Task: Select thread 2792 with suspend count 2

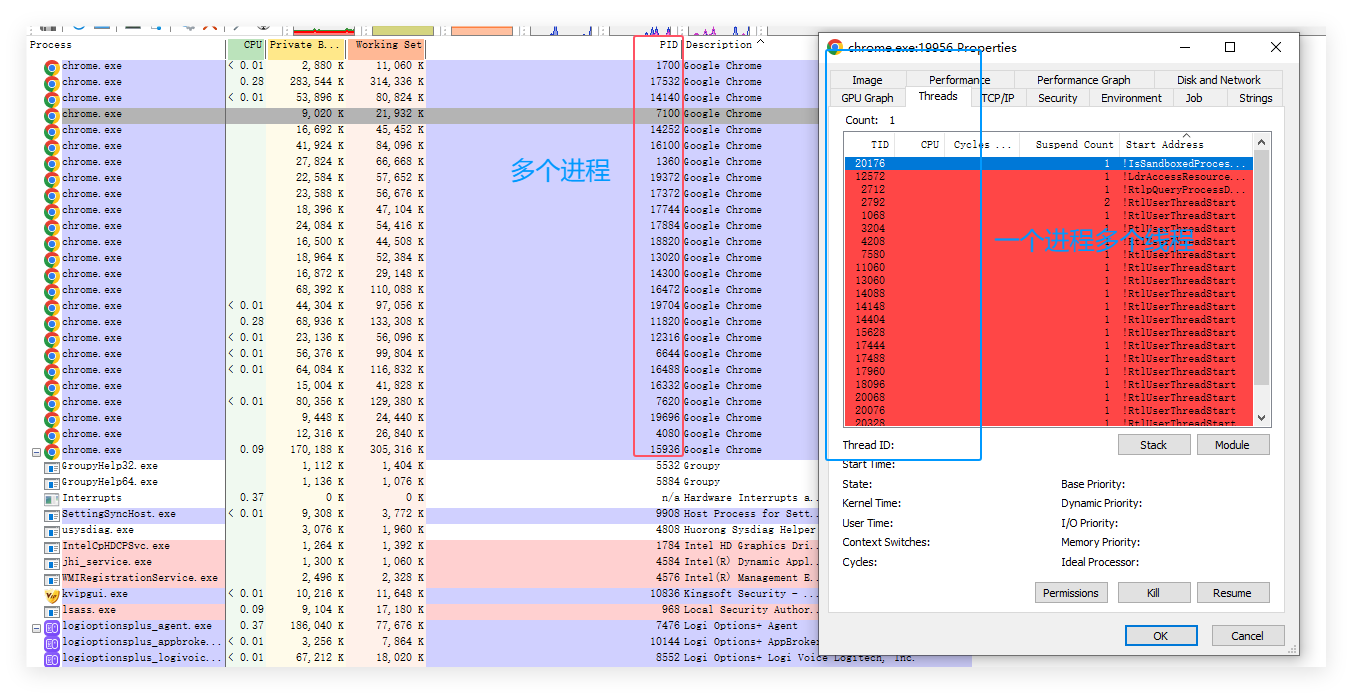Action: point(1049,202)
